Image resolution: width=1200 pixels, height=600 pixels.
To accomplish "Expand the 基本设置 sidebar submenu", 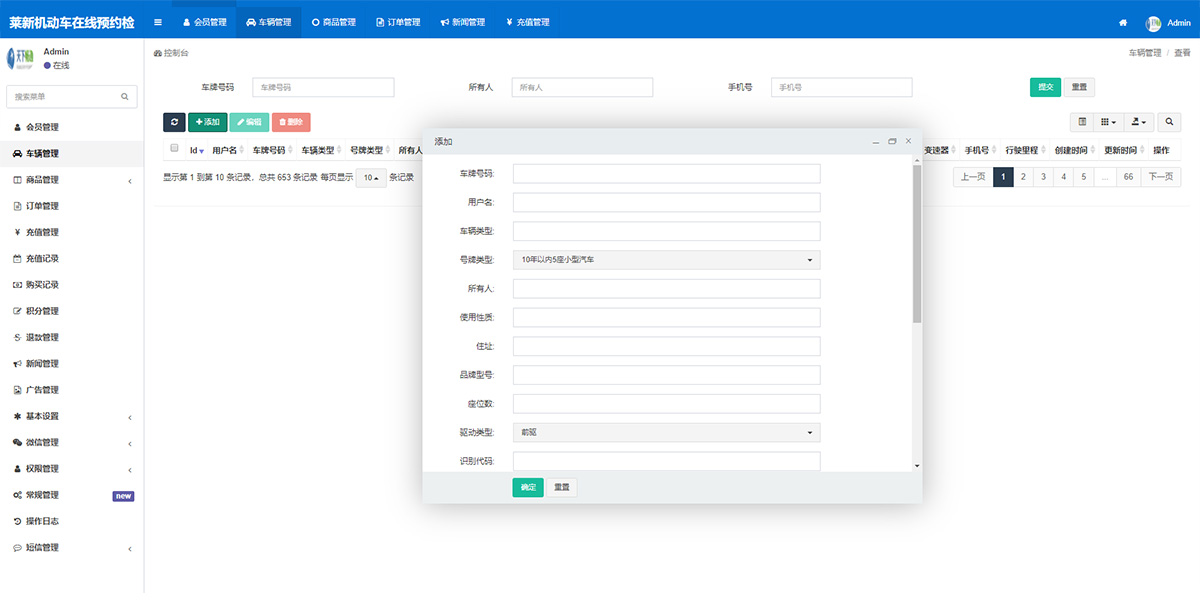I will (72, 416).
